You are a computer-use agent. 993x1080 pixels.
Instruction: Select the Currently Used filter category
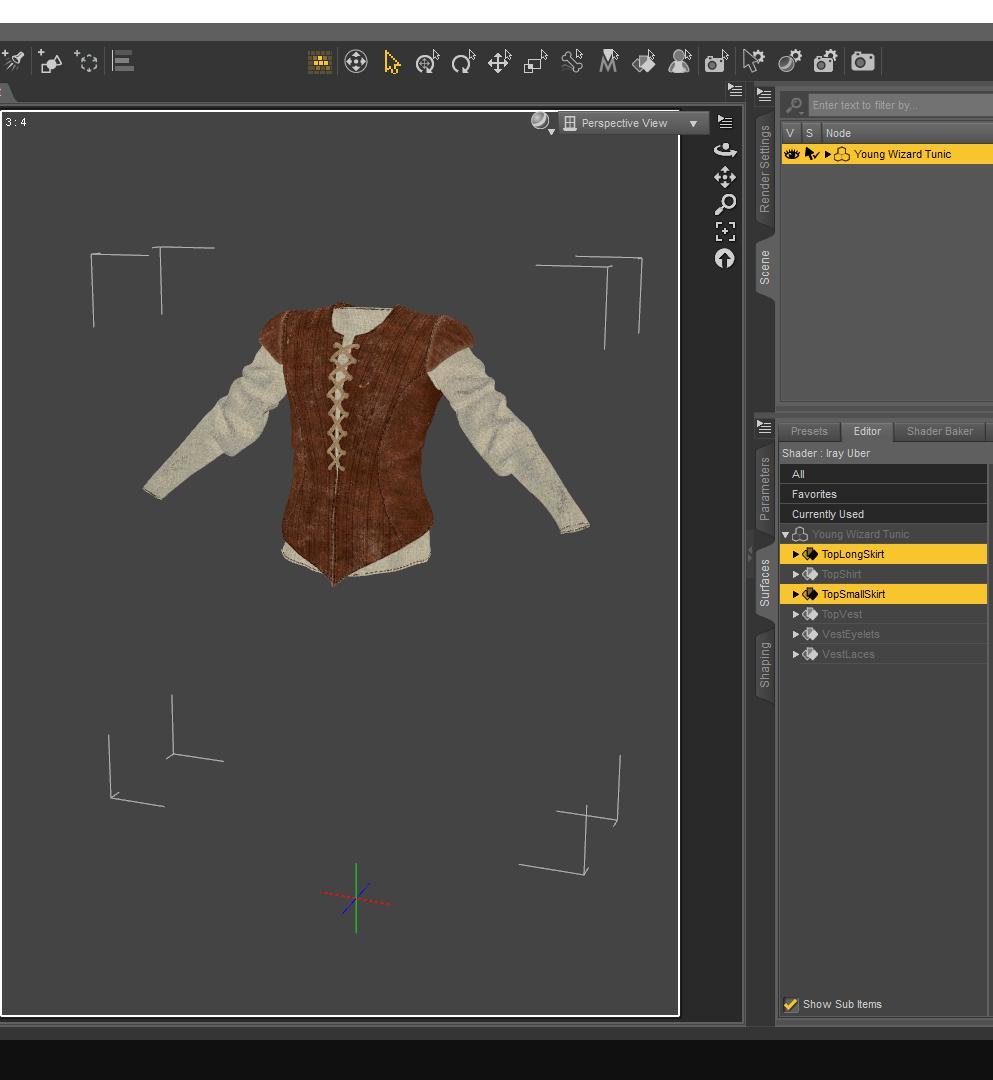[884, 514]
